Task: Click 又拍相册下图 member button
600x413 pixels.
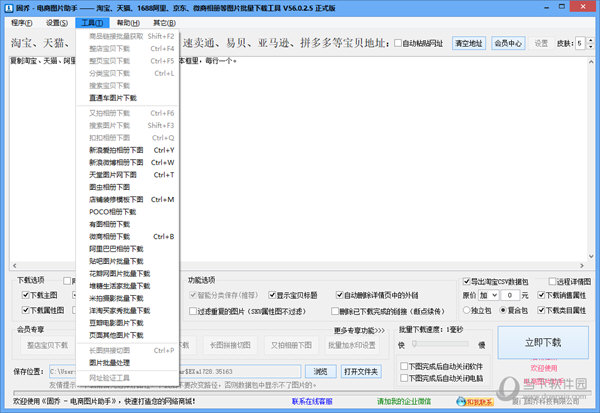Action: (291, 345)
